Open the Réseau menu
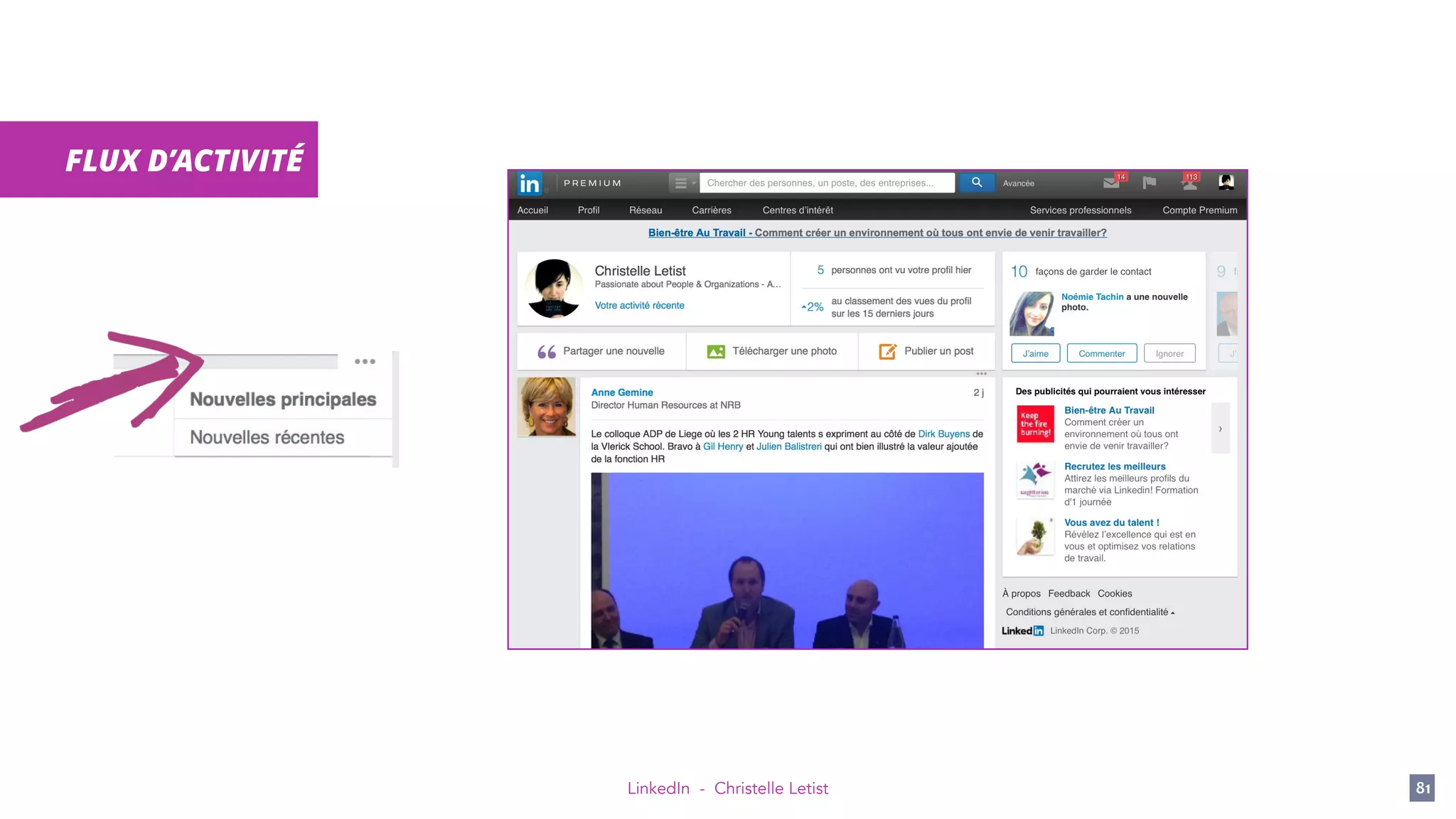 coord(646,210)
